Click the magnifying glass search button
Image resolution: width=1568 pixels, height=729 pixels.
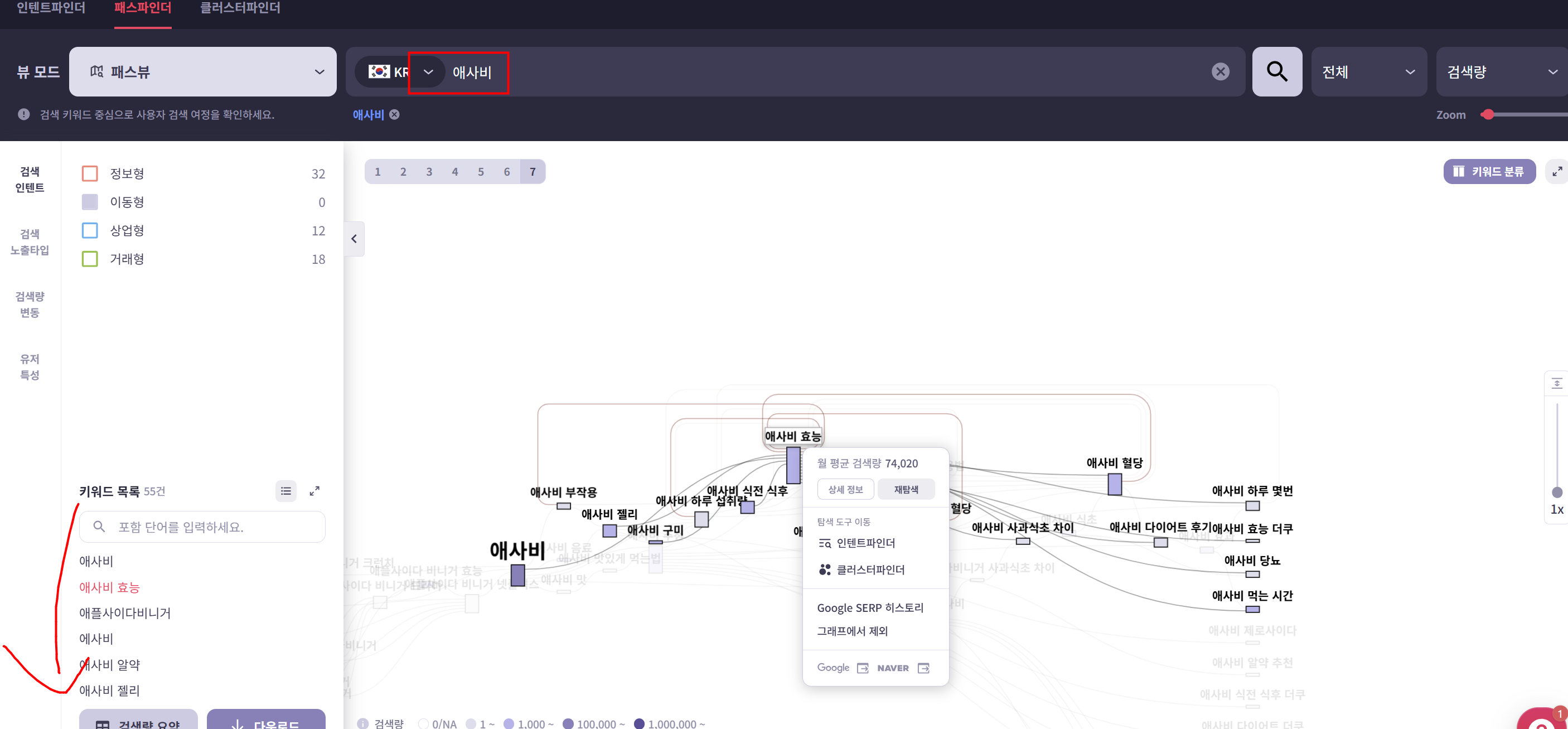(x=1276, y=72)
